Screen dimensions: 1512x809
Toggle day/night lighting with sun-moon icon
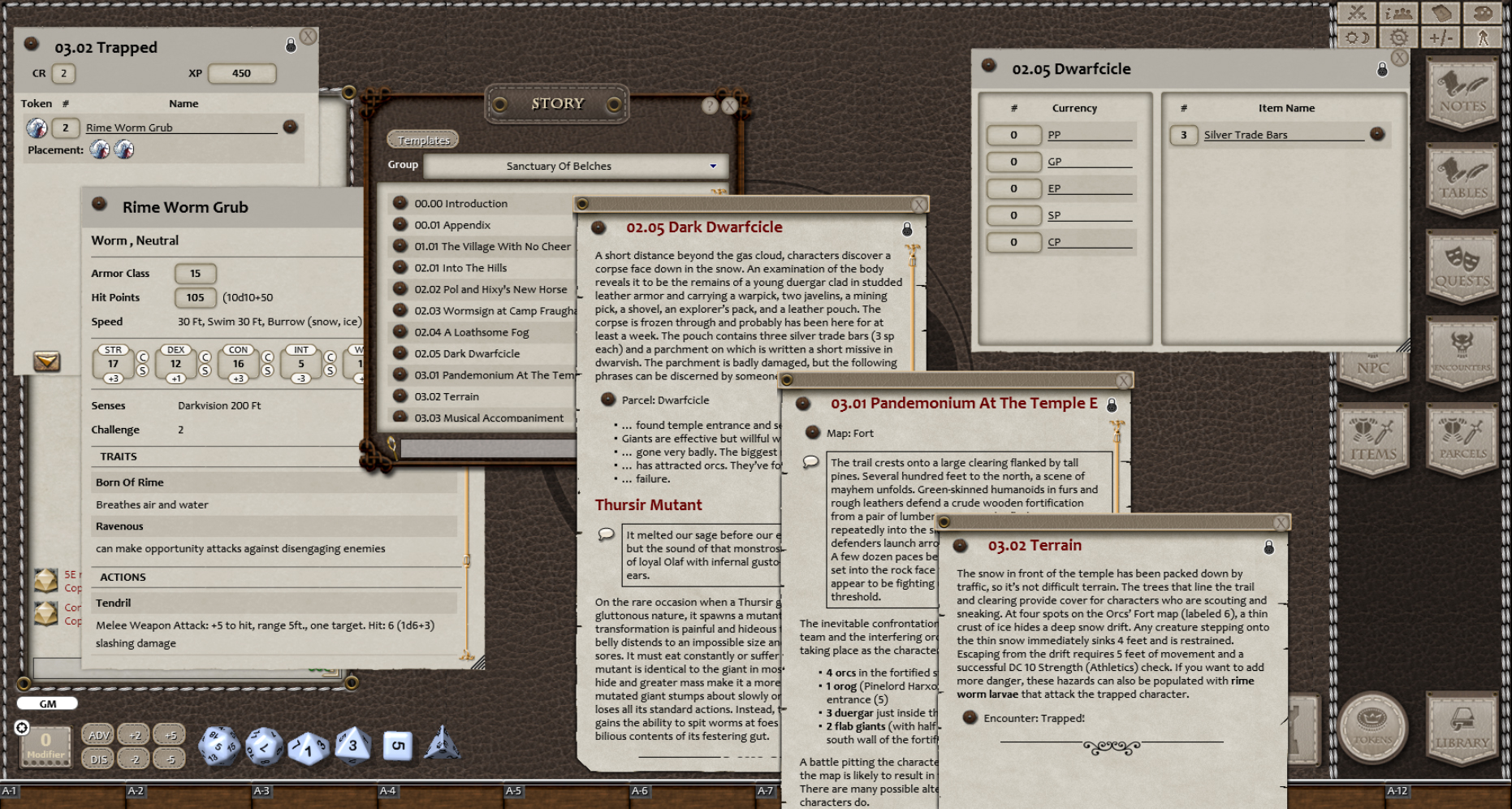click(x=1356, y=37)
